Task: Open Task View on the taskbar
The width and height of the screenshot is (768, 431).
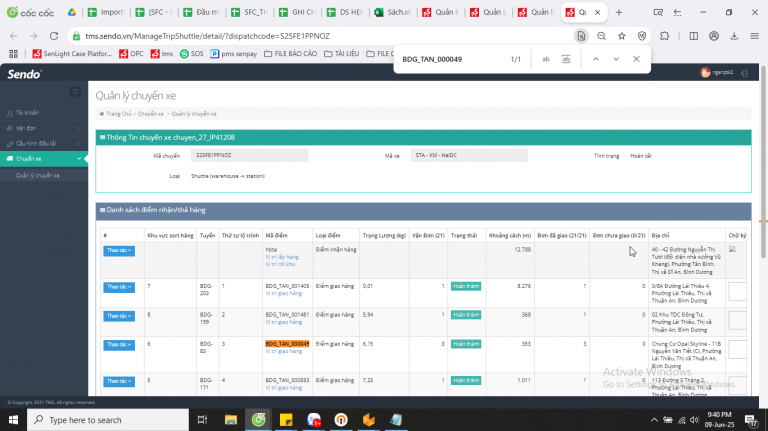Action: [202, 420]
